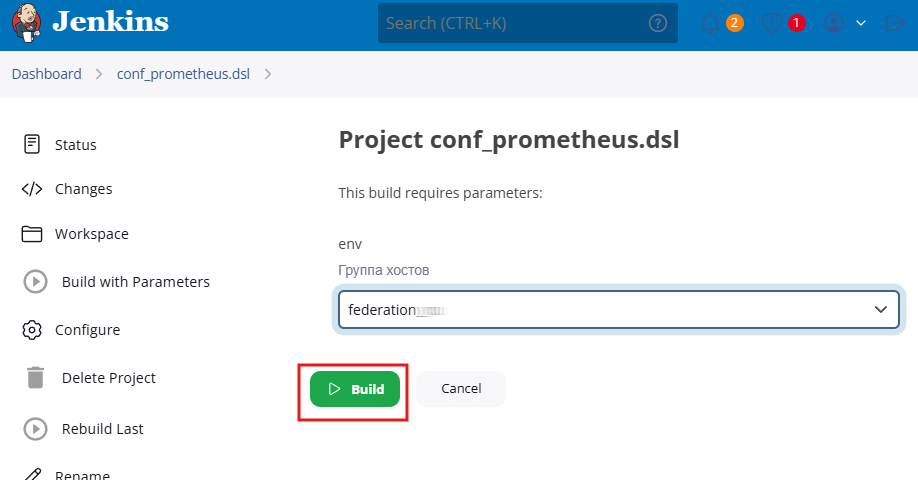
Task: Expand the user account dropdown chevron
Action: pos(861,23)
